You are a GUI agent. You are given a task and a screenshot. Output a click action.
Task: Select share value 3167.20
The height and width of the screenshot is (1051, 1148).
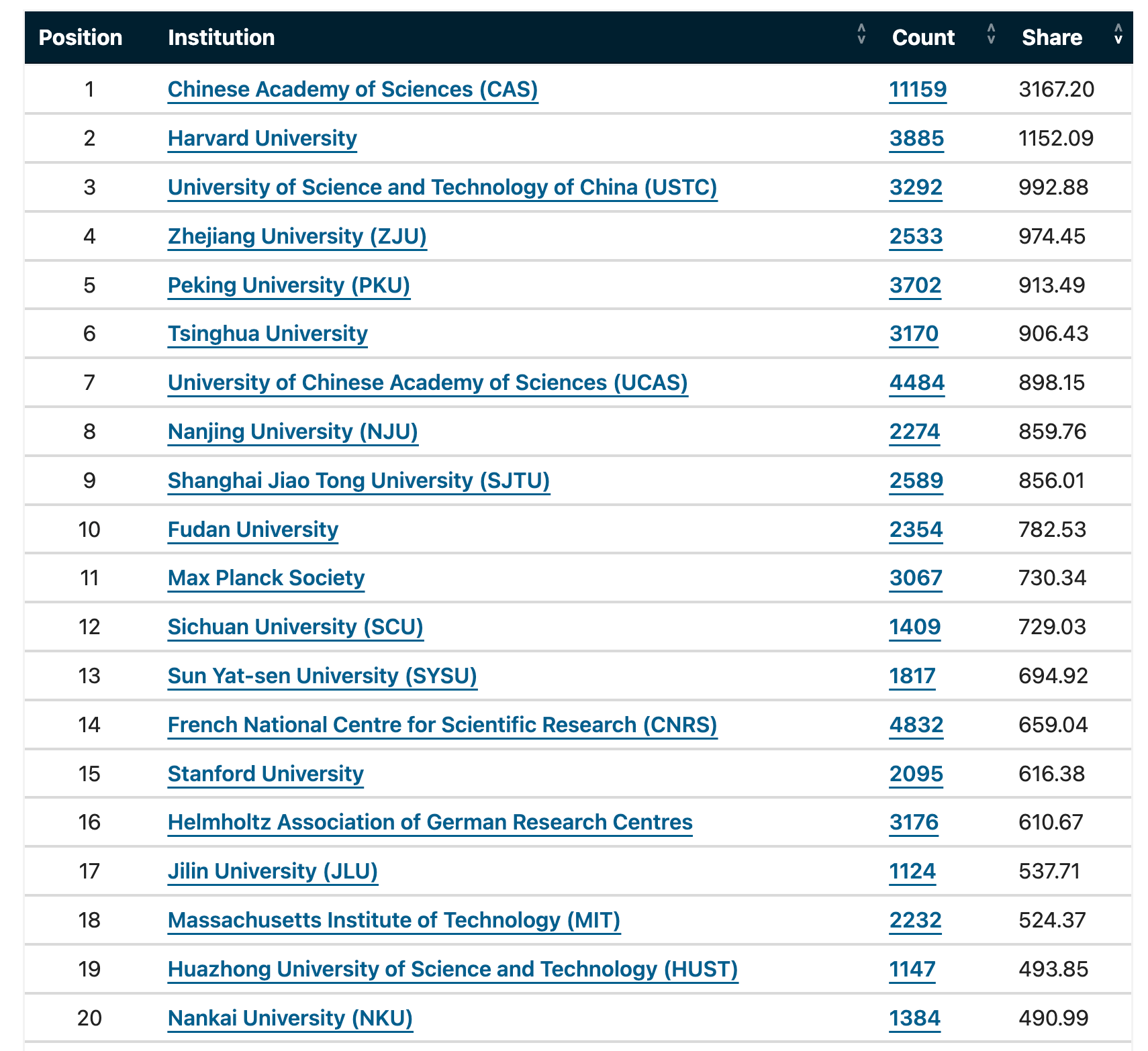(x=1057, y=89)
